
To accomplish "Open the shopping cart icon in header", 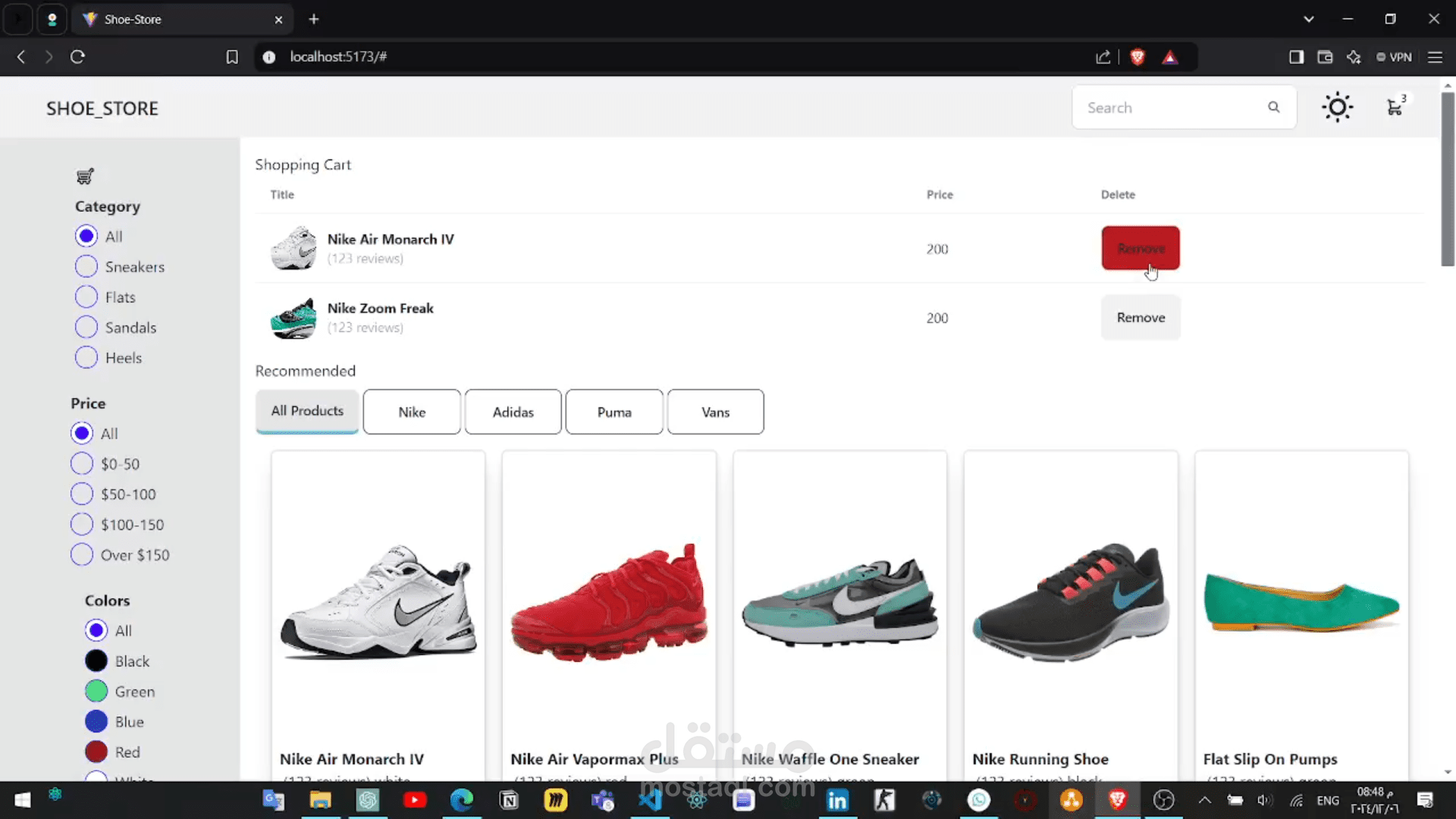I will [1395, 108].
